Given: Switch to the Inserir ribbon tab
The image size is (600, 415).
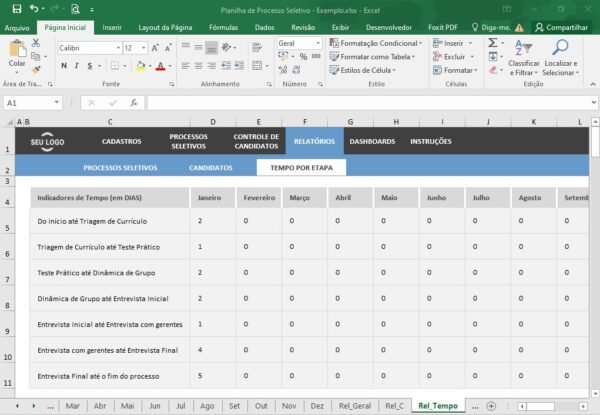Looking at the screenshot, I should (x=112, y=28).
